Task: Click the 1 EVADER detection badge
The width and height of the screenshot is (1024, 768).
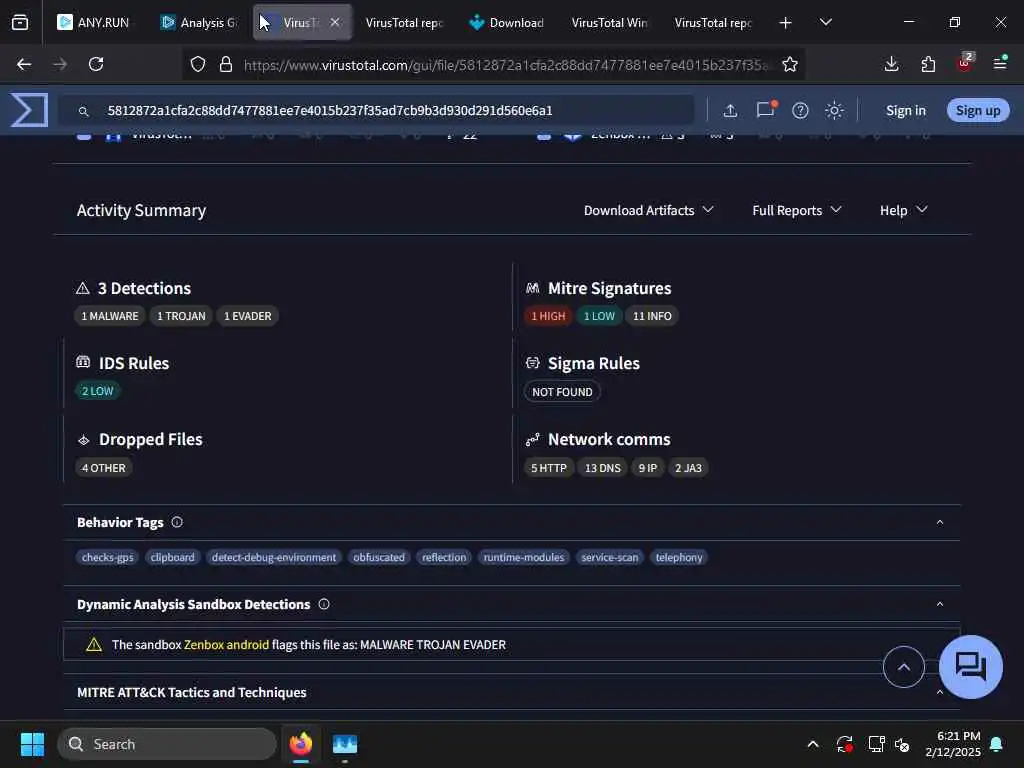Action: (x=248, y=316)
